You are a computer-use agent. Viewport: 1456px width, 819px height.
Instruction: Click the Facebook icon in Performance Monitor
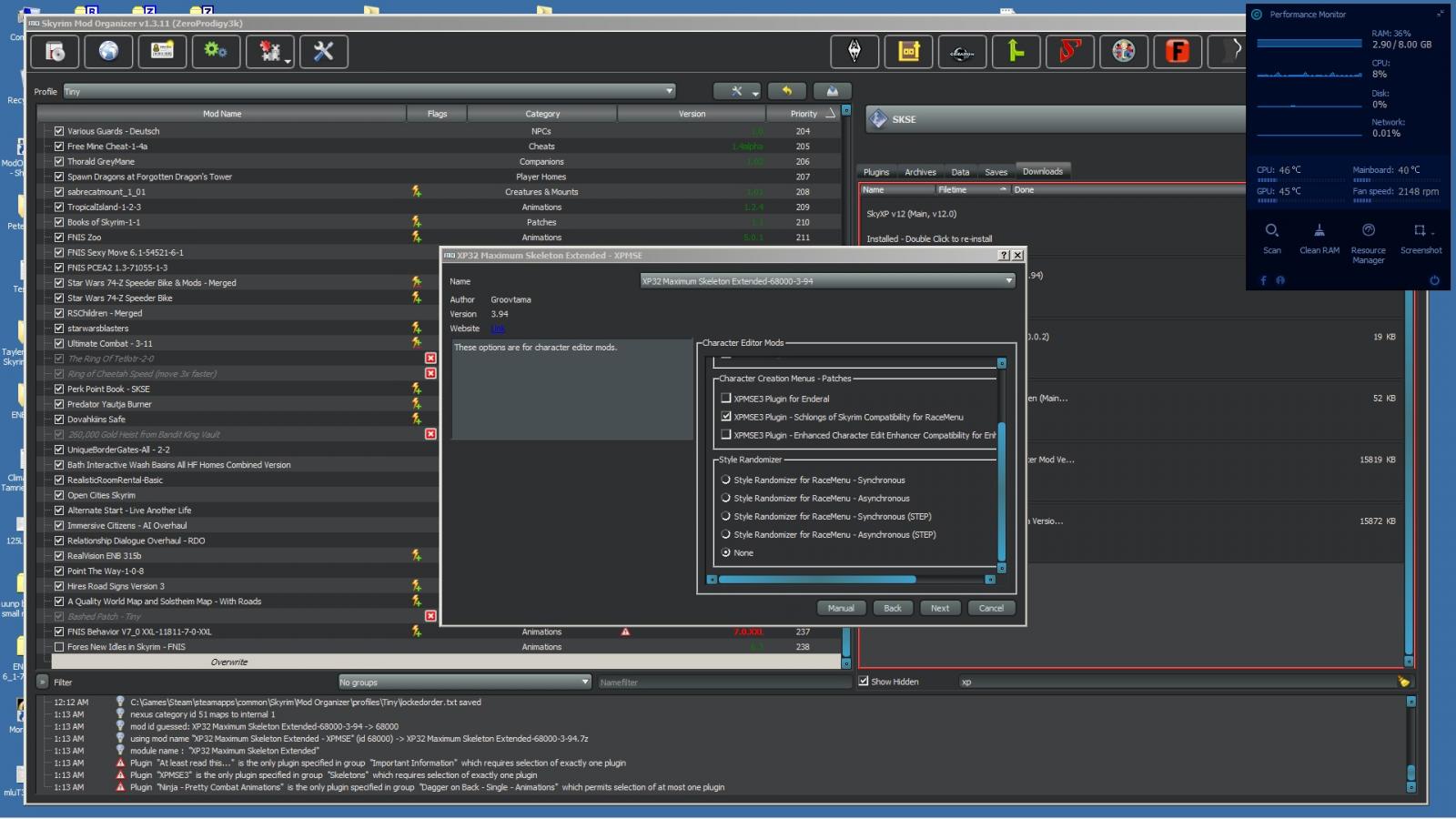click(x=1263, y=280)
